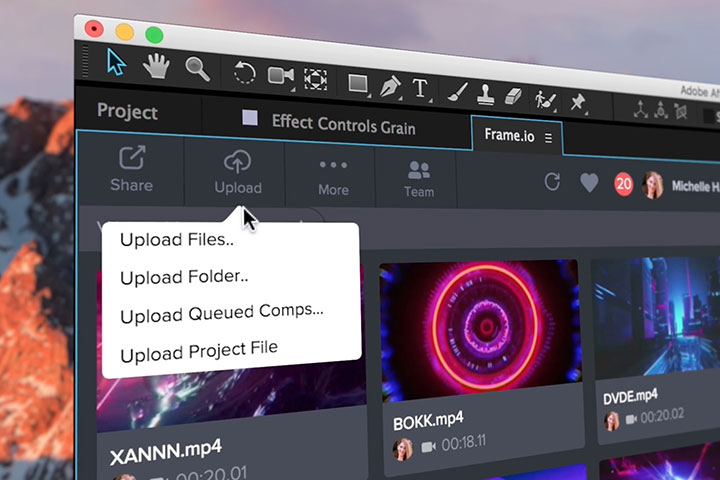Image resolution: width=720 pixels, height=480 pixels.
Task: Click the Effect Controls color label square
Action: (x=250, y=118)
